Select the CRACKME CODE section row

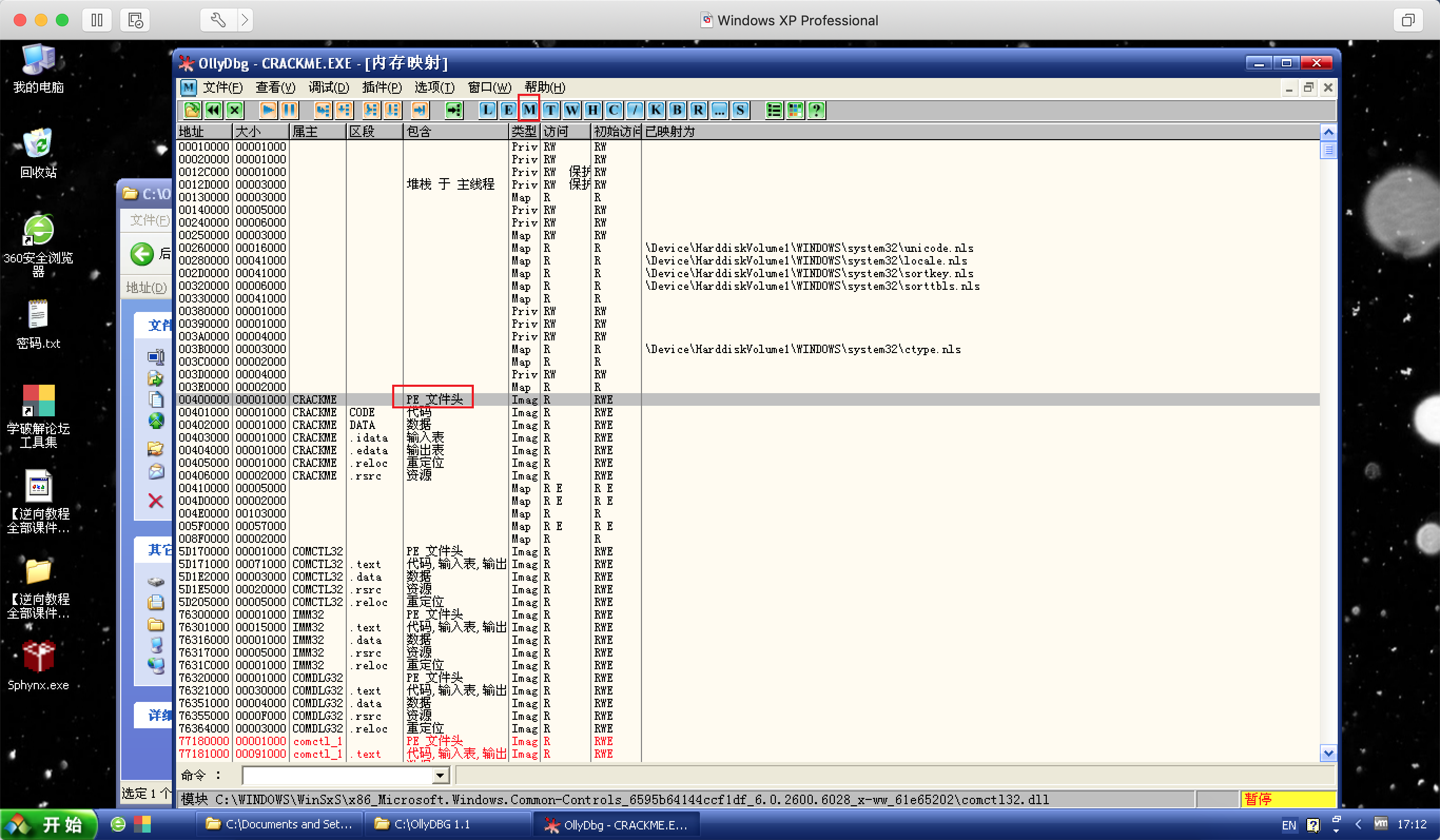(x=361, y=412)
